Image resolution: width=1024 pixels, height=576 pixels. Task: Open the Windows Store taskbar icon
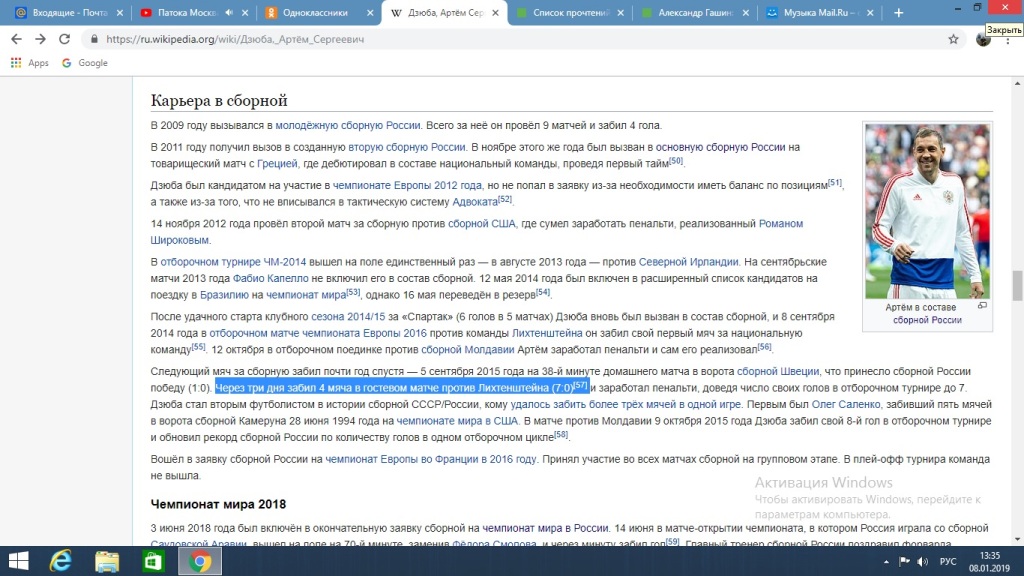pos(153,561)
